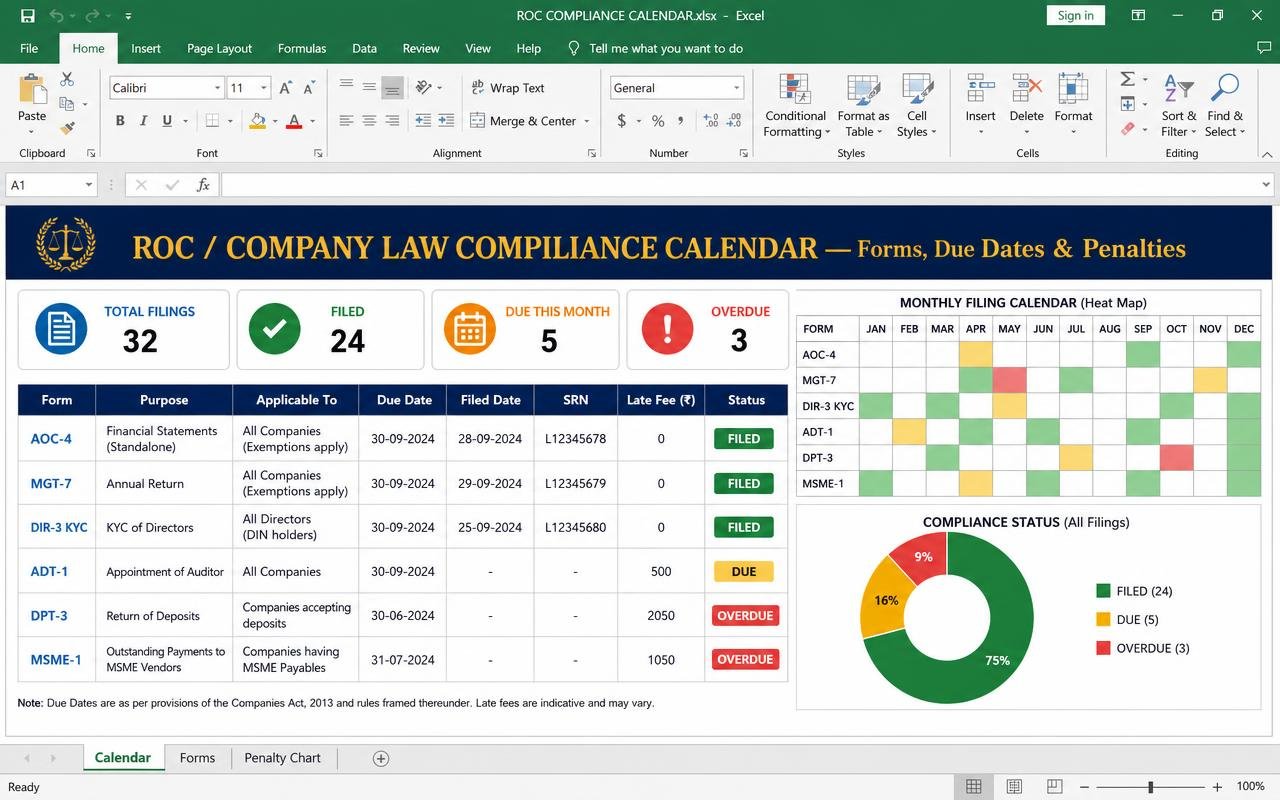
Task: Adjust the zoom slider handle
Action: (x=1151, y=787)
